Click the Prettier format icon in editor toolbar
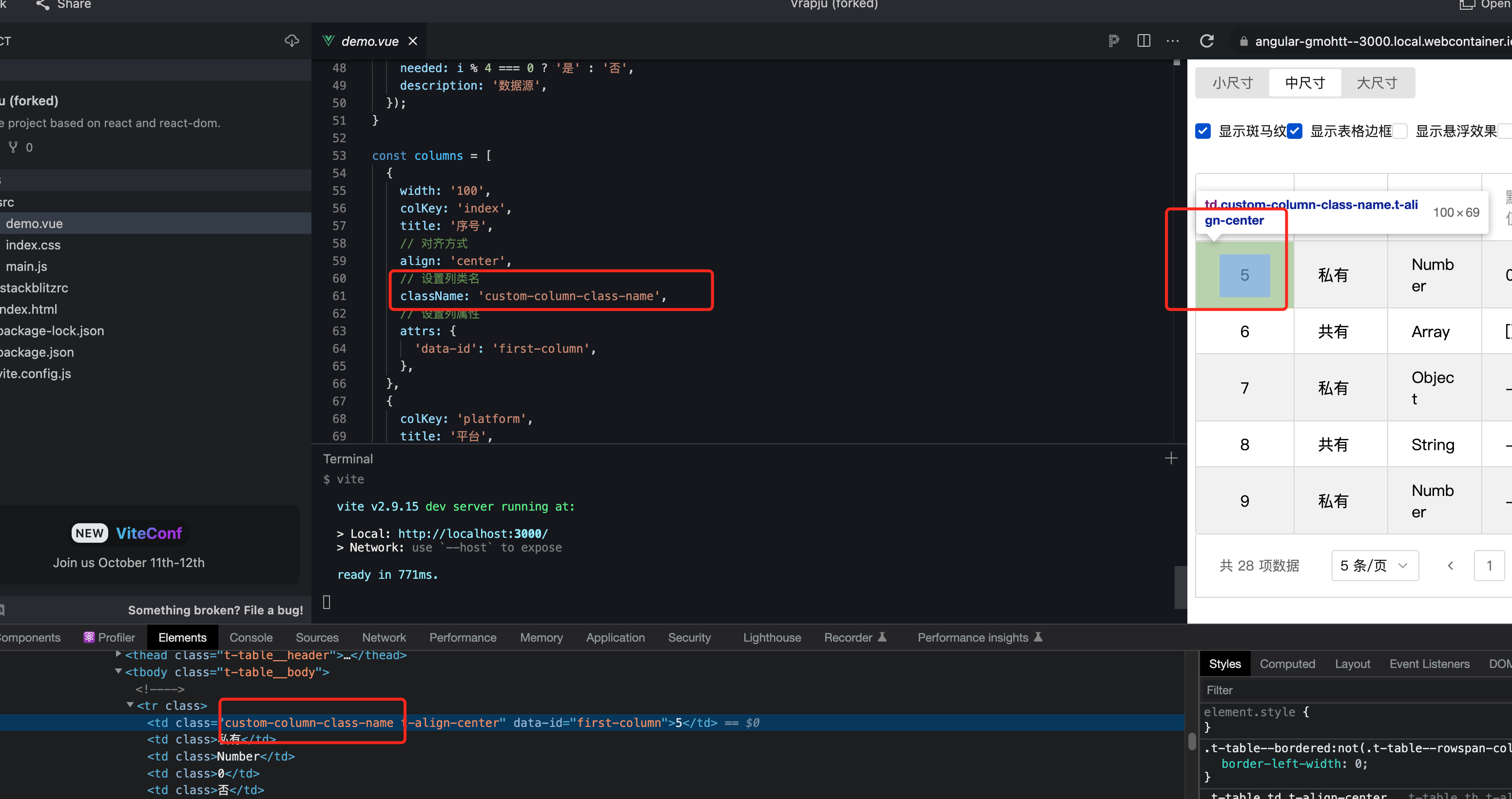The height and width of the screenshot is (799, 1512). click(x=1113, y=40)
